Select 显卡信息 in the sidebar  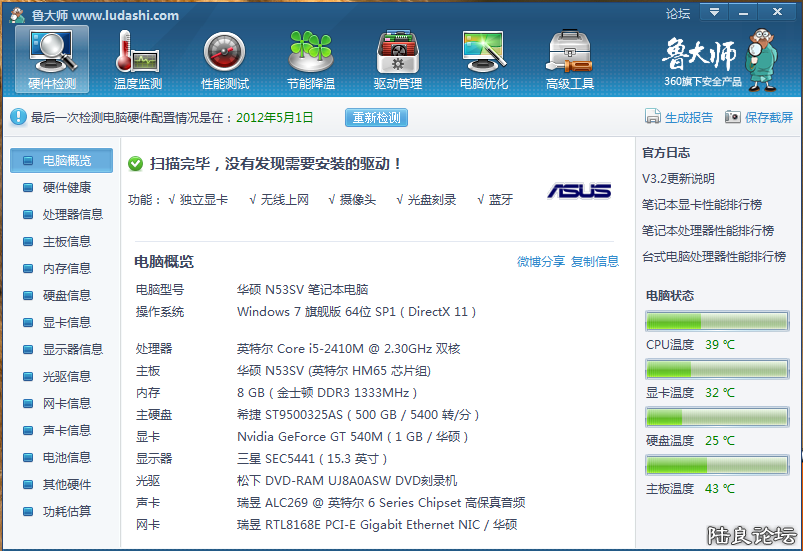[66, 322]
